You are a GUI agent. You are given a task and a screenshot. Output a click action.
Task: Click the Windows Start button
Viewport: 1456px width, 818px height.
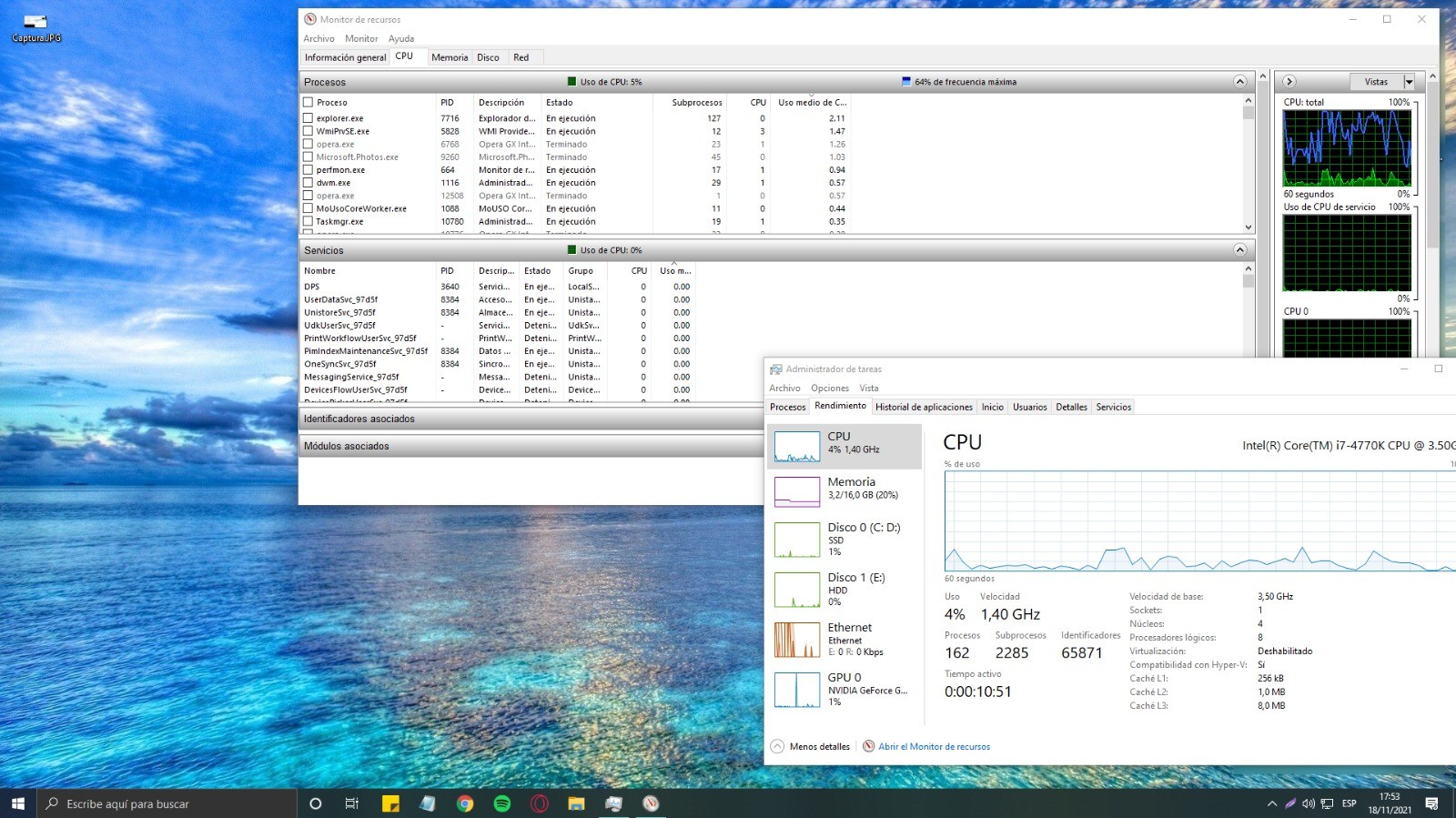[x=17, y=803]
